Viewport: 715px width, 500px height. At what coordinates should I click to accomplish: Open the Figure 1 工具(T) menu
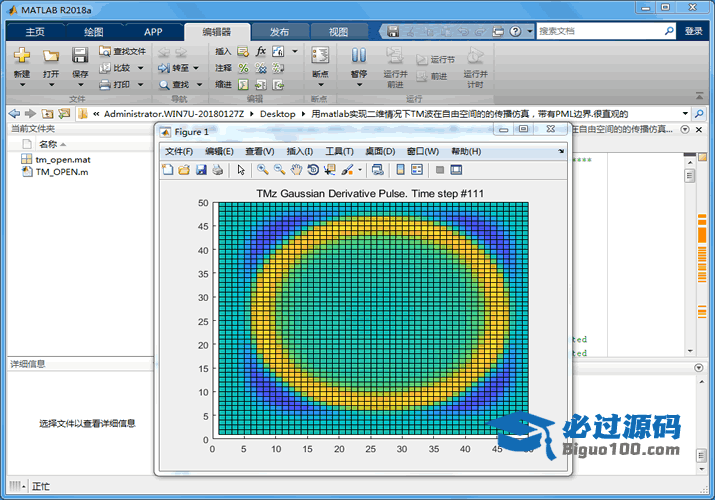pyautogui.click(x=339, y=151)
